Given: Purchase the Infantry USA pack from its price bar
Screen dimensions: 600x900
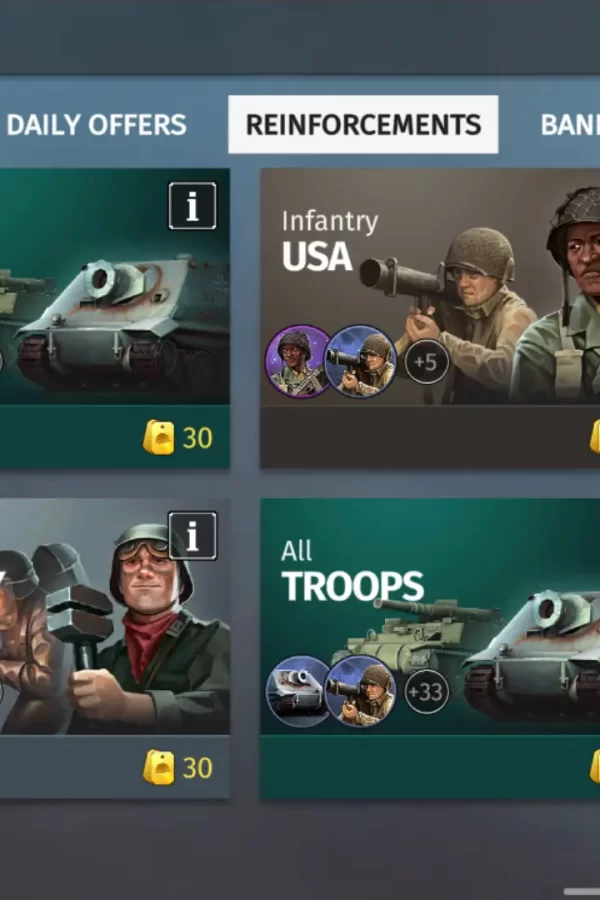Looking at the screenshot, I should coord(430,437).
